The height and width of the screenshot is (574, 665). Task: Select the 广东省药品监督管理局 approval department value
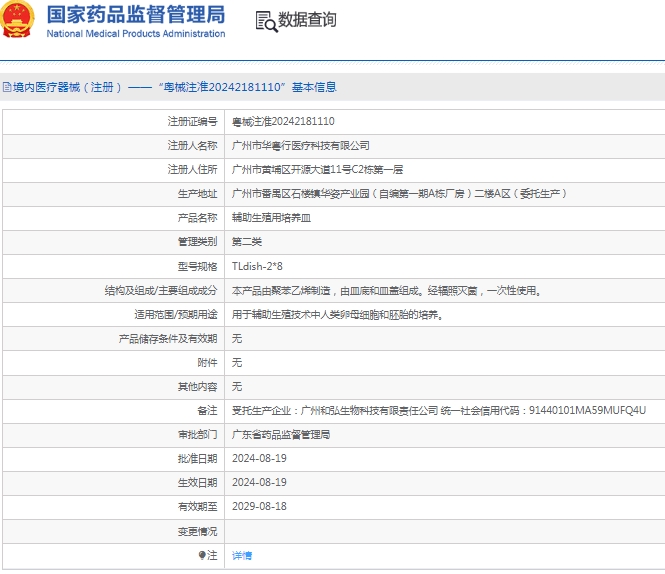281,434
